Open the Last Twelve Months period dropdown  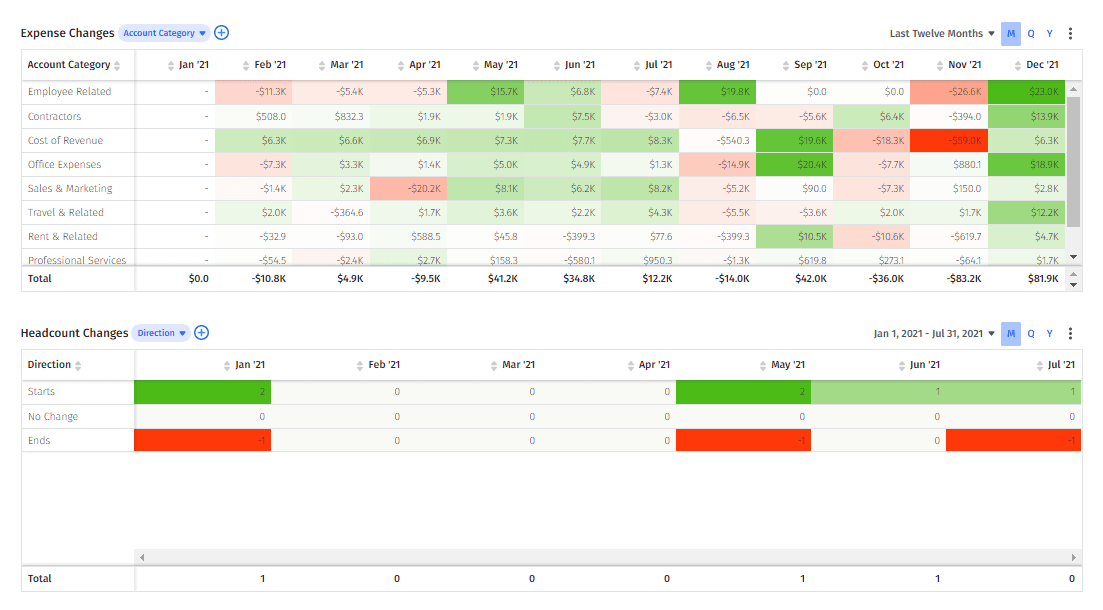click(x=939, y=33)
